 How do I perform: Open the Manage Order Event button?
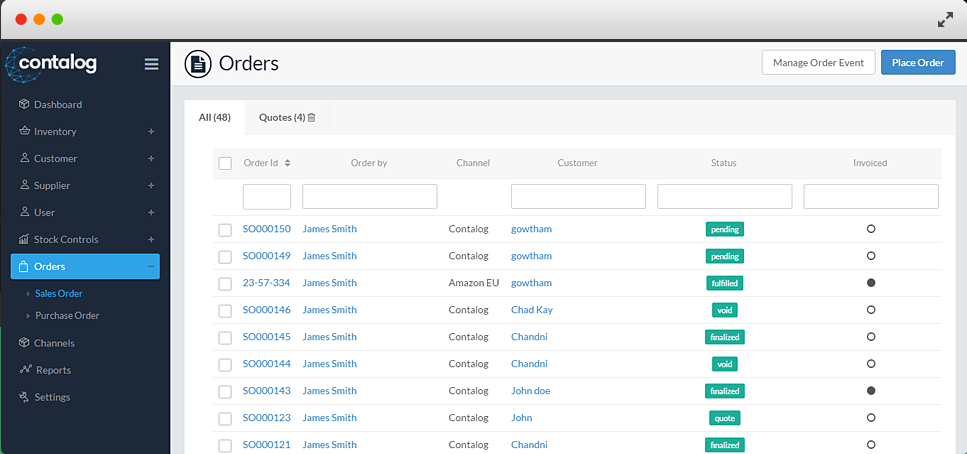[x=818, y=63]
